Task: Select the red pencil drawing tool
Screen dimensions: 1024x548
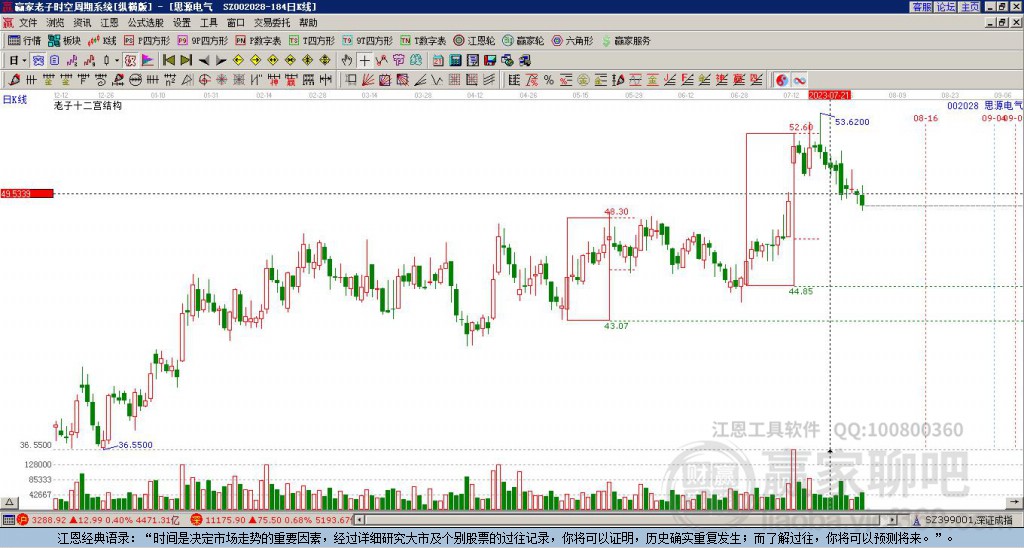Action: (14, 80)
